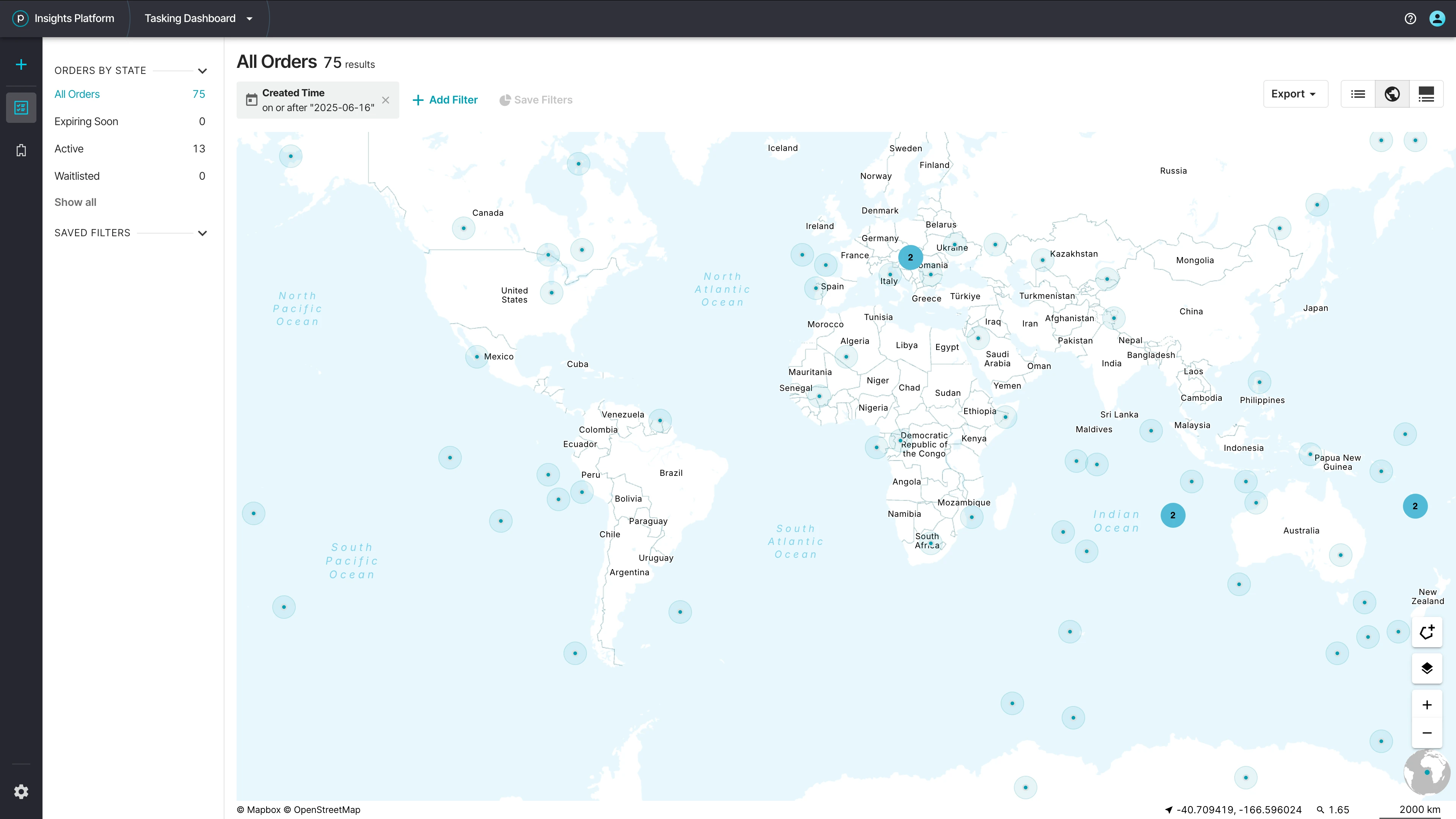Open the clipboard sidebar icon

21,151
